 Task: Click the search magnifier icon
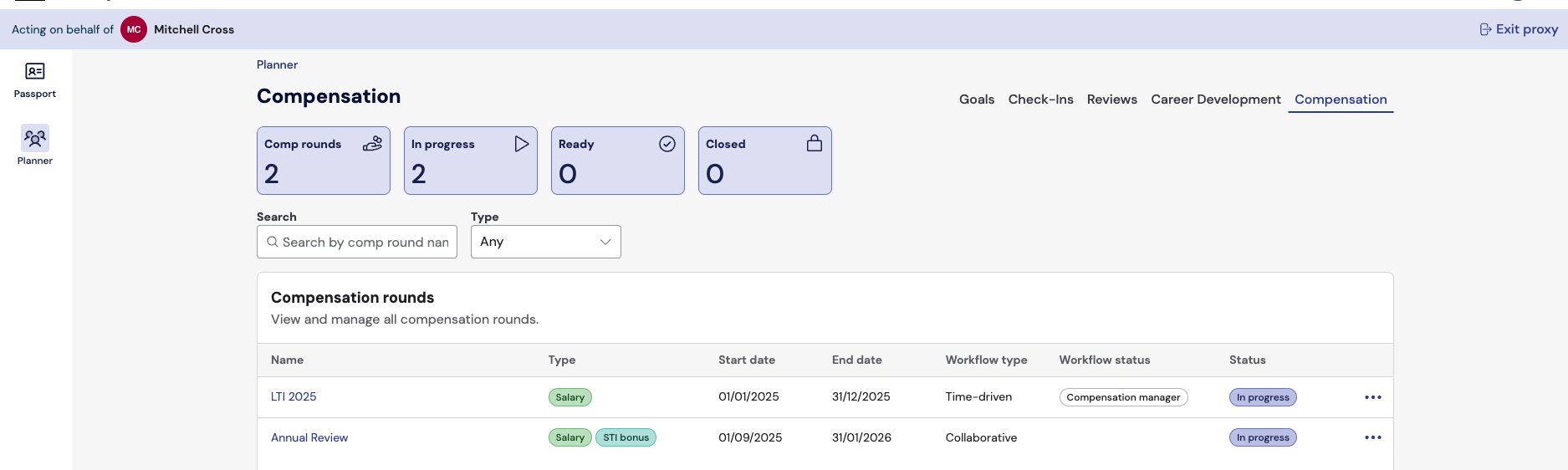(273, 242)
